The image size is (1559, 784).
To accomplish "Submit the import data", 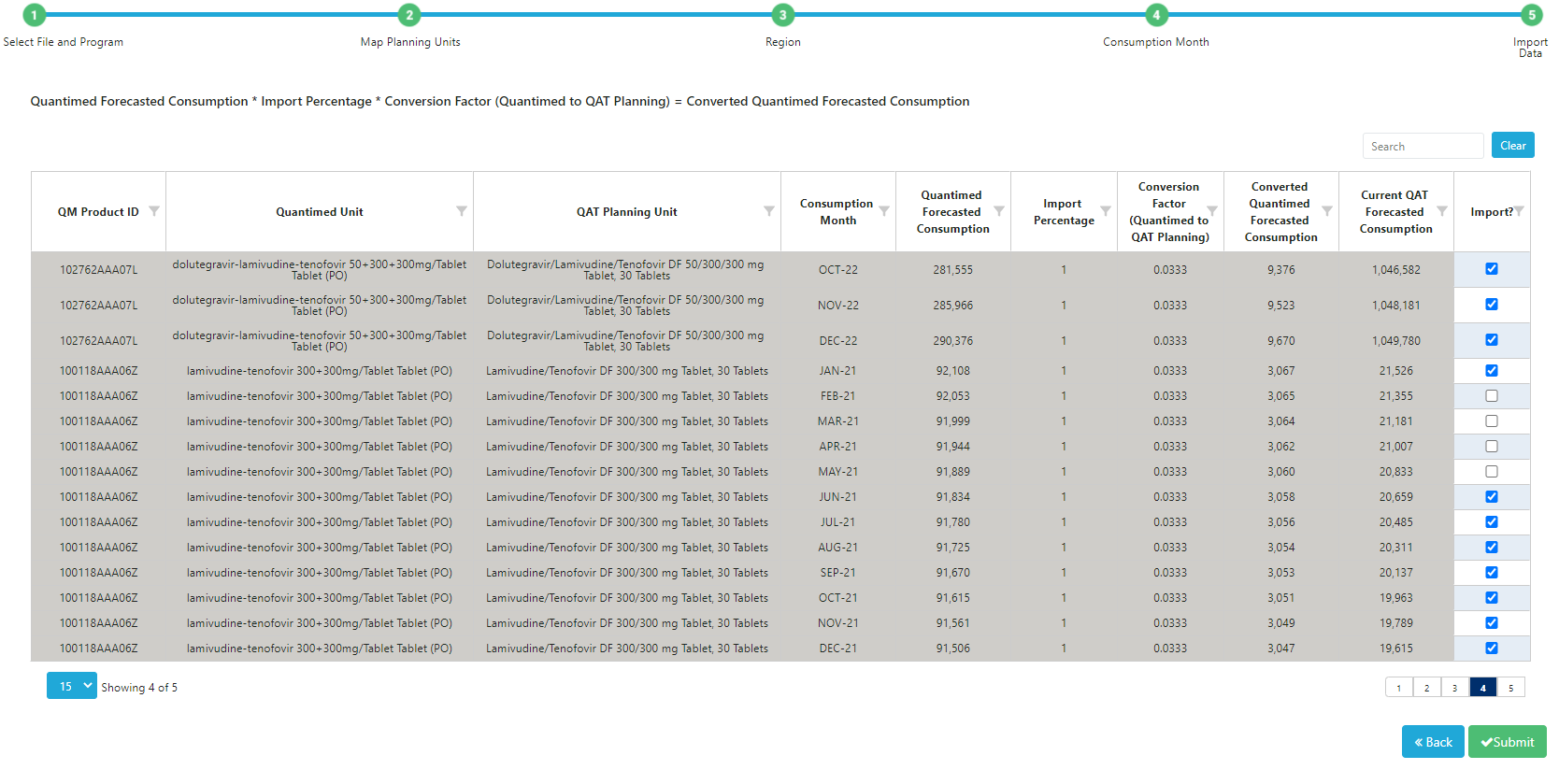I will click(x=1507, y=742).
